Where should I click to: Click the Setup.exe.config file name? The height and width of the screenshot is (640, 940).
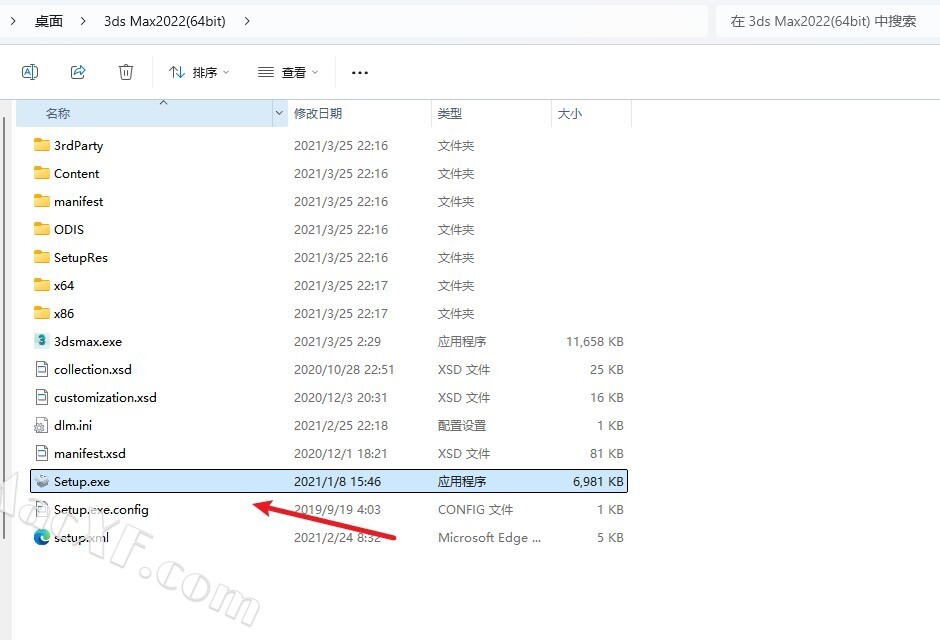pos(101,510)
